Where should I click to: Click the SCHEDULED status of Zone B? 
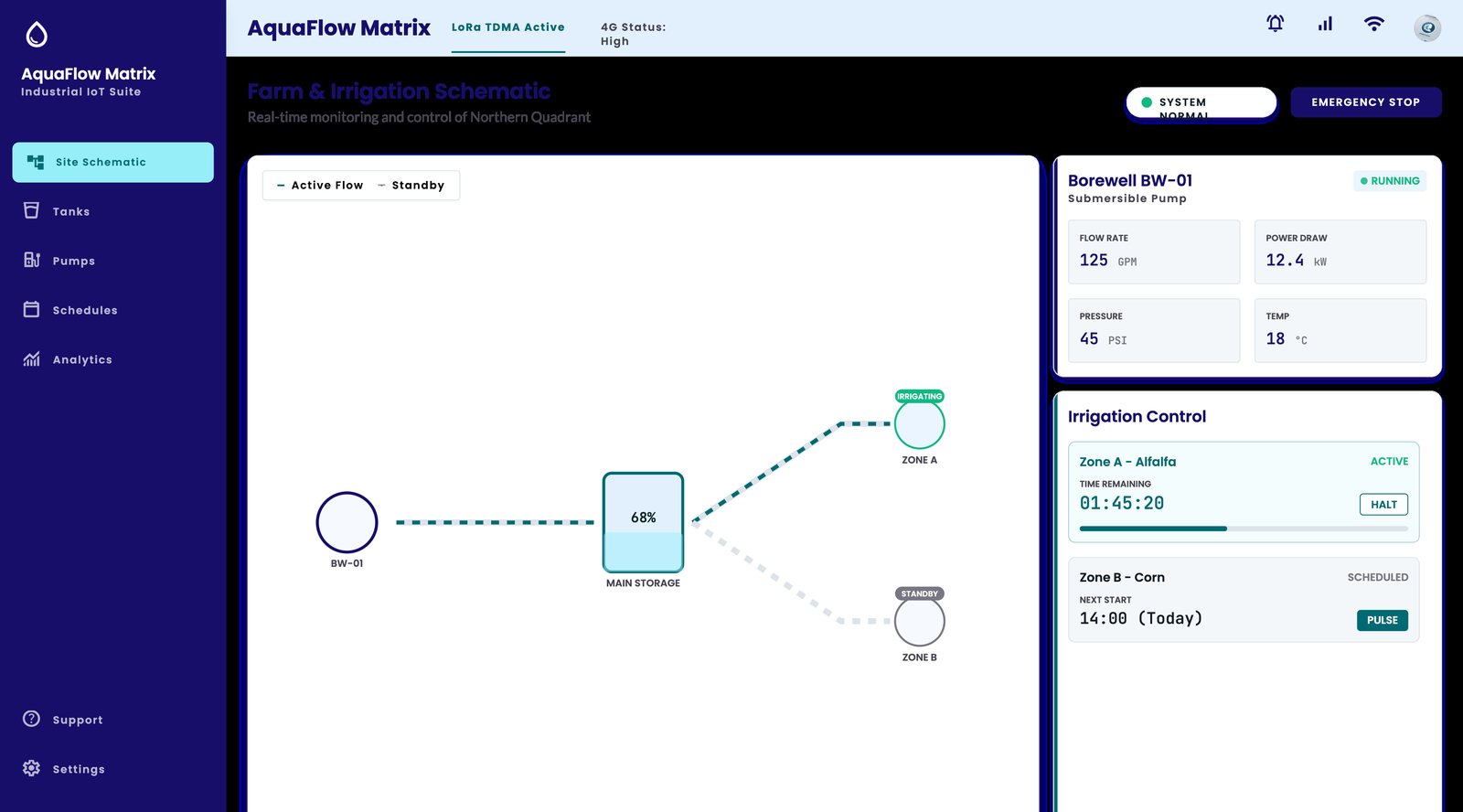[1378, 577]
